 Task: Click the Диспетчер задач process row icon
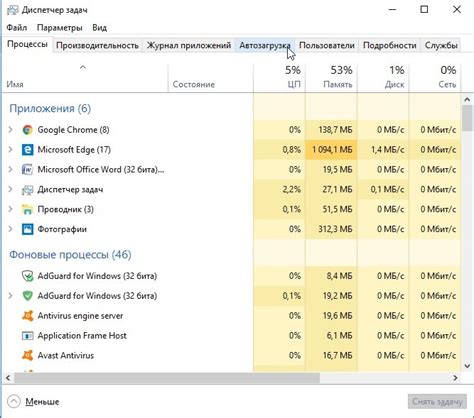27,190
